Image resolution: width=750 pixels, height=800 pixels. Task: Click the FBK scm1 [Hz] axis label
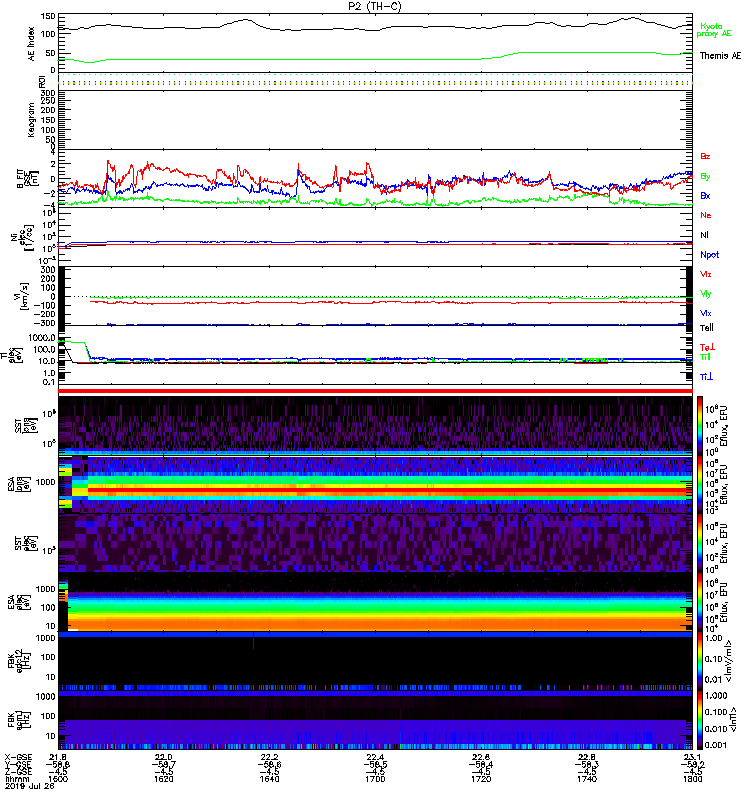(18, 720)
